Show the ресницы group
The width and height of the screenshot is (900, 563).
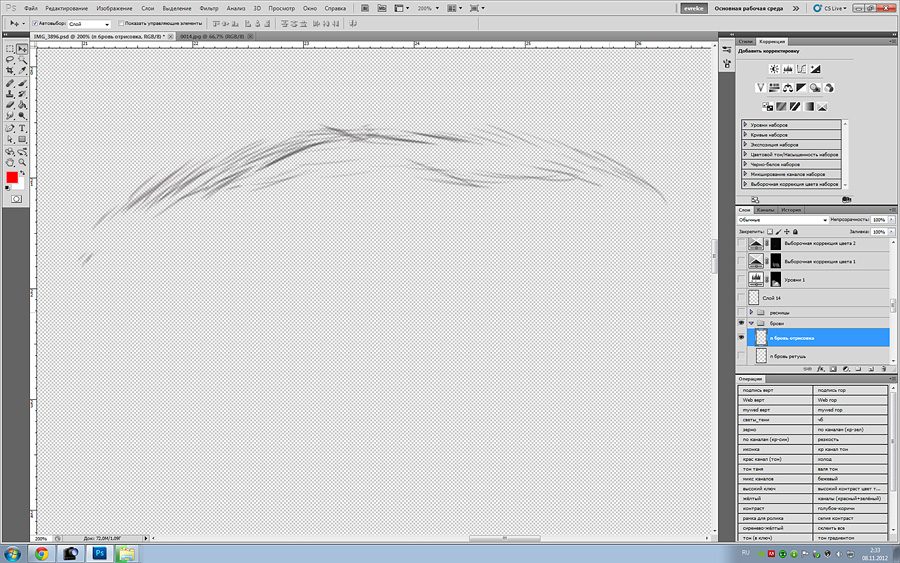tap(741, 312)
